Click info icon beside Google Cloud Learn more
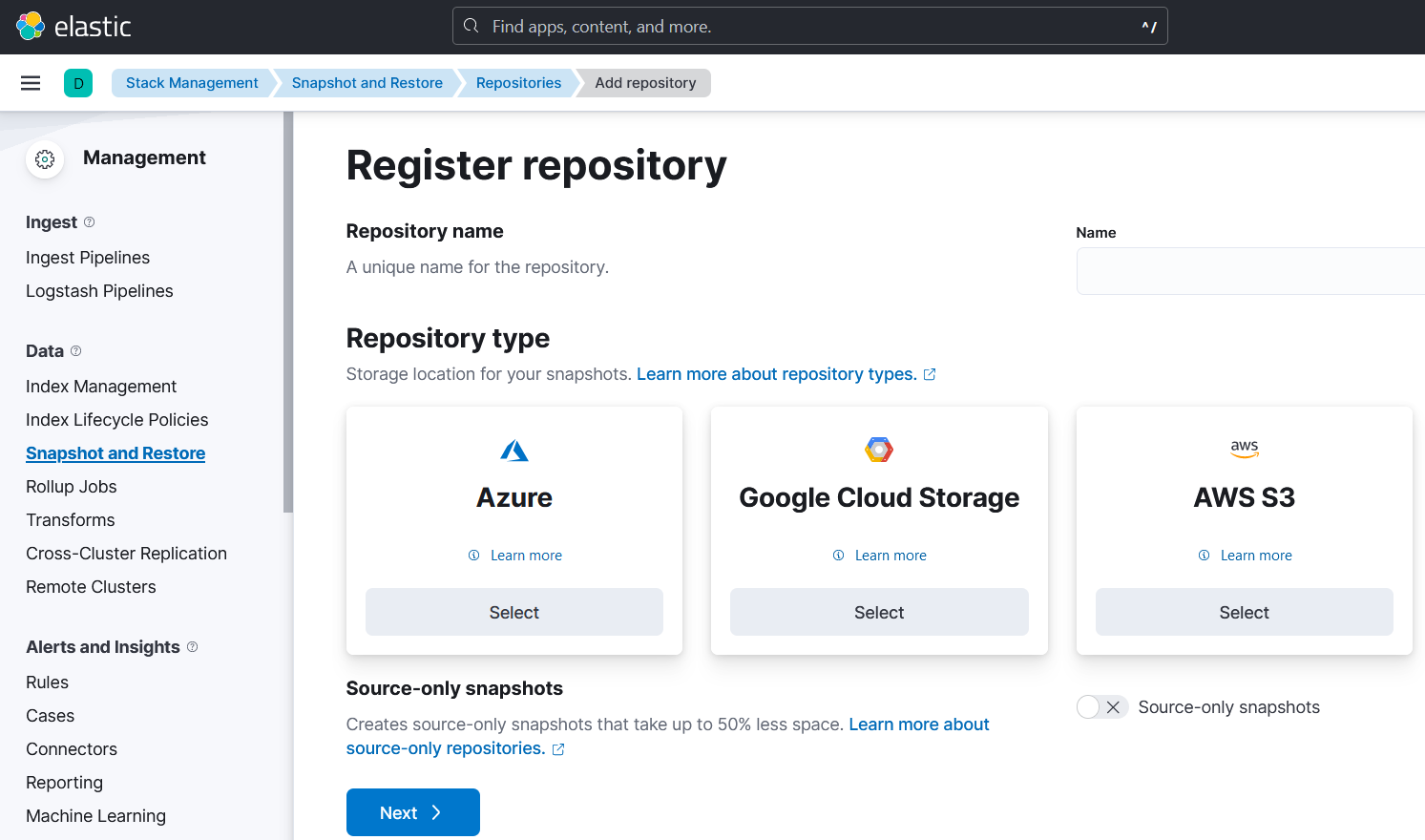The height and width of the screenshot is (840, 1425). (x=839, y=556)
